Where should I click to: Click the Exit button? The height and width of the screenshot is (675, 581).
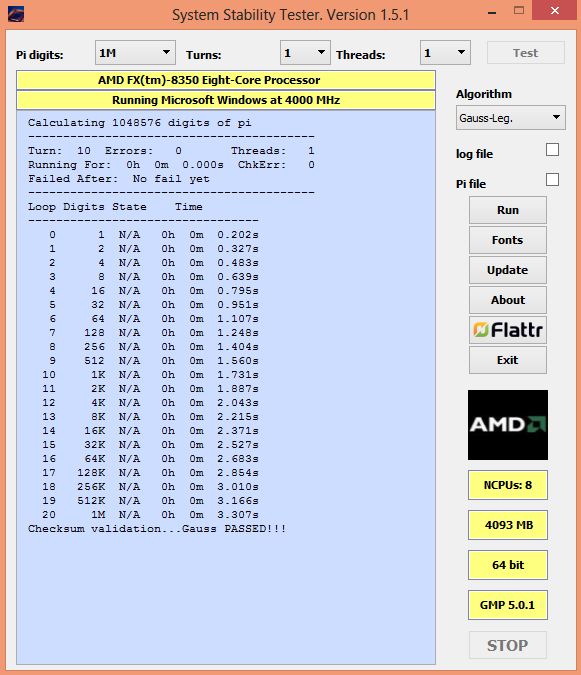coord(508,360)
